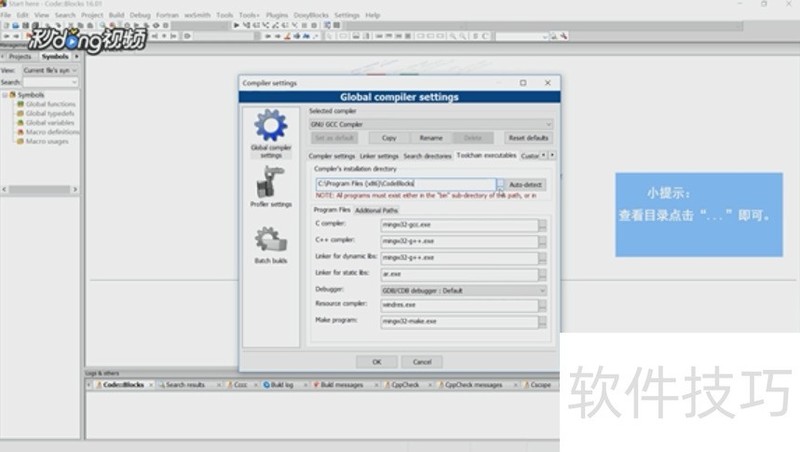
Task: Open the View filter dropdown in Symbols panel
Action: [48, 71]
